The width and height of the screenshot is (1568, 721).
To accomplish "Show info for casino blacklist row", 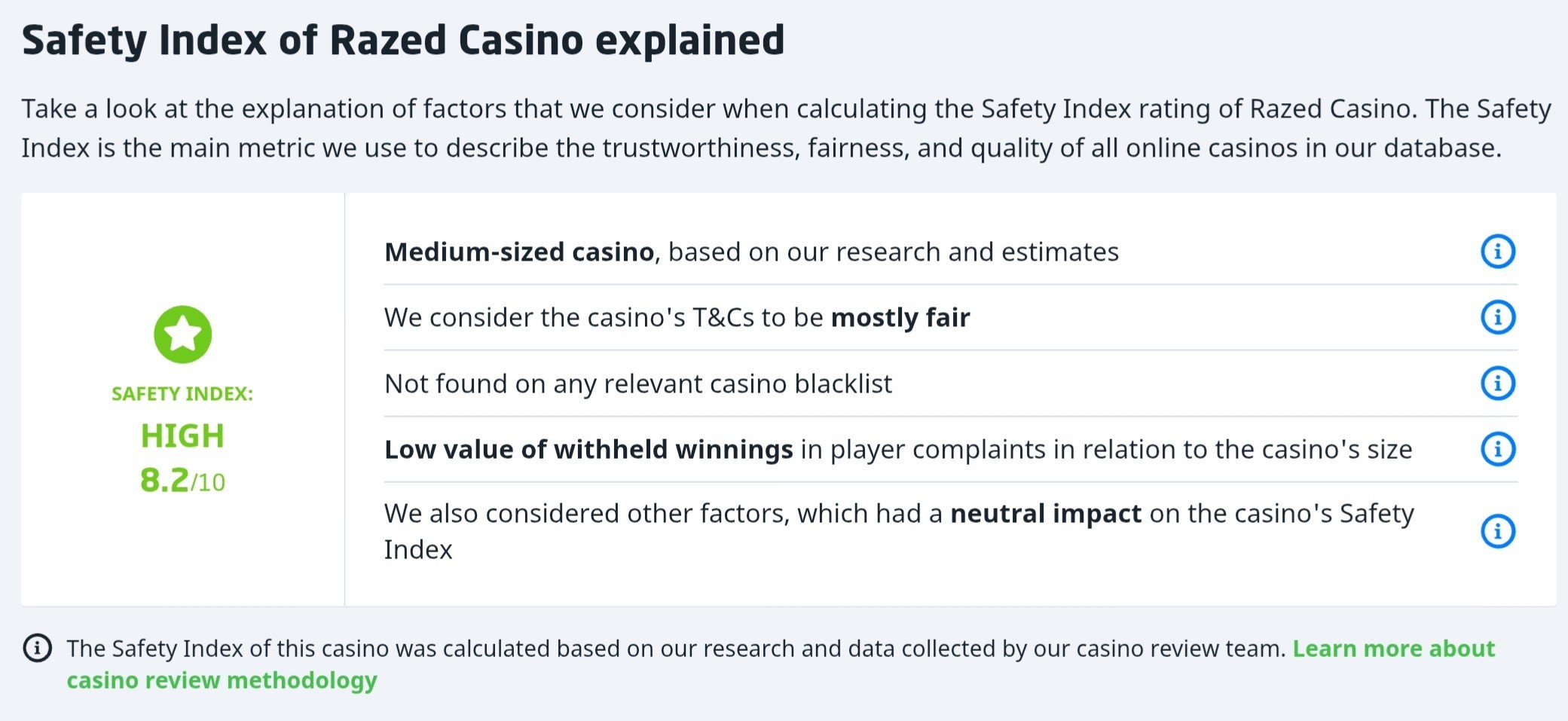I will (x=1498, y=383).
